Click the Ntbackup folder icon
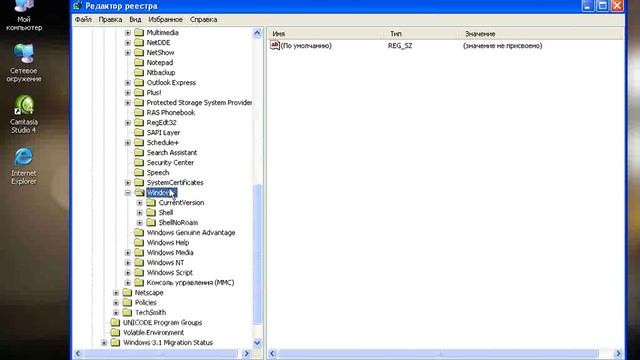 (139, 72)
